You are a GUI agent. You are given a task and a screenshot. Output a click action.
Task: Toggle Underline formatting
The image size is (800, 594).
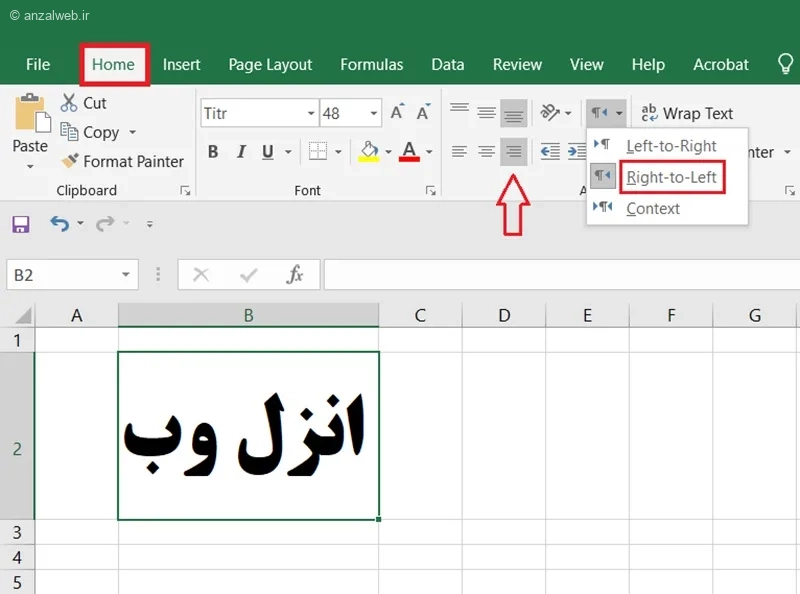pyautogui.click(x=267, y=152)
